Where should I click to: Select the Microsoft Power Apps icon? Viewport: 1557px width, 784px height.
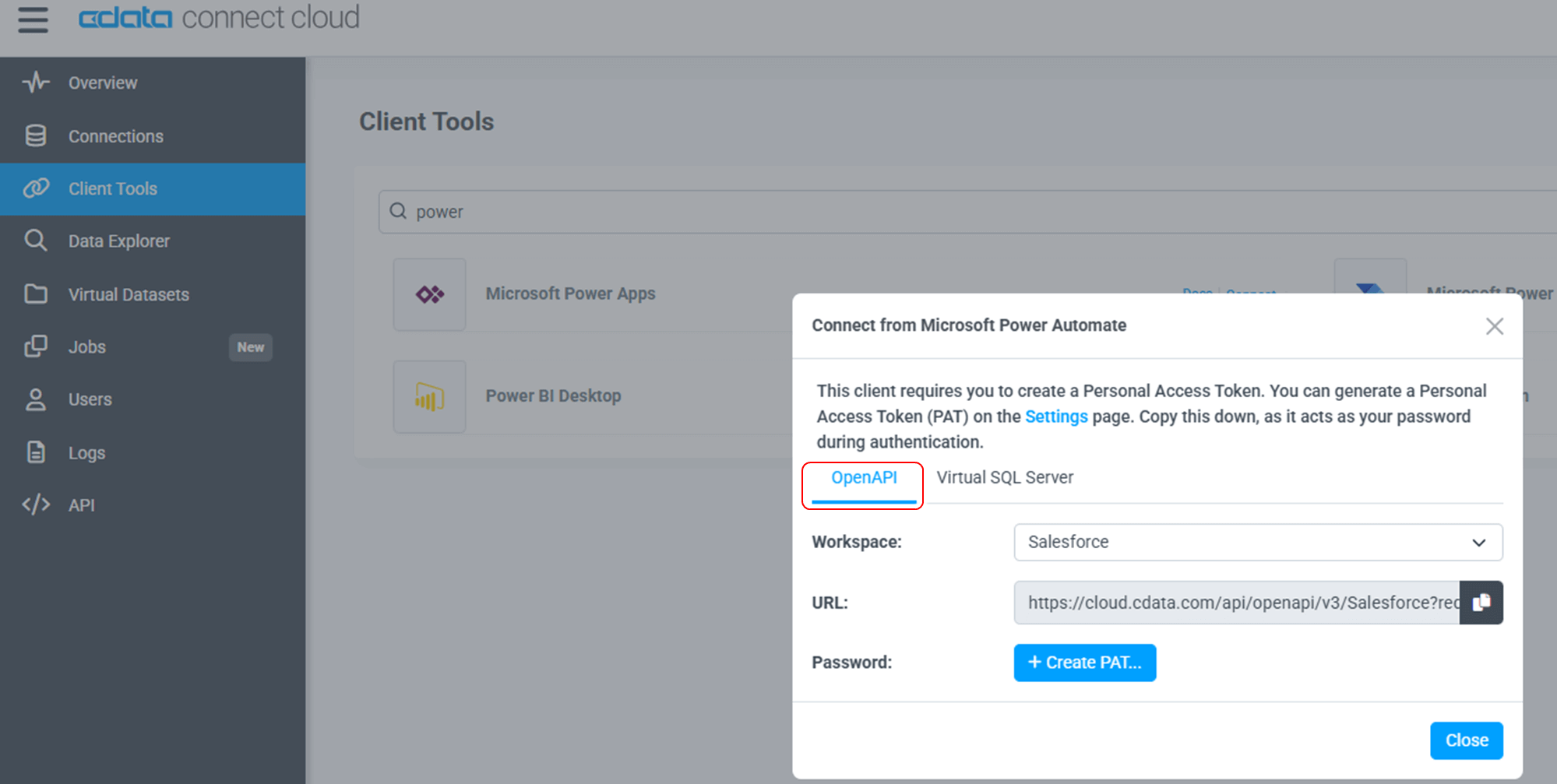[429, 294]
